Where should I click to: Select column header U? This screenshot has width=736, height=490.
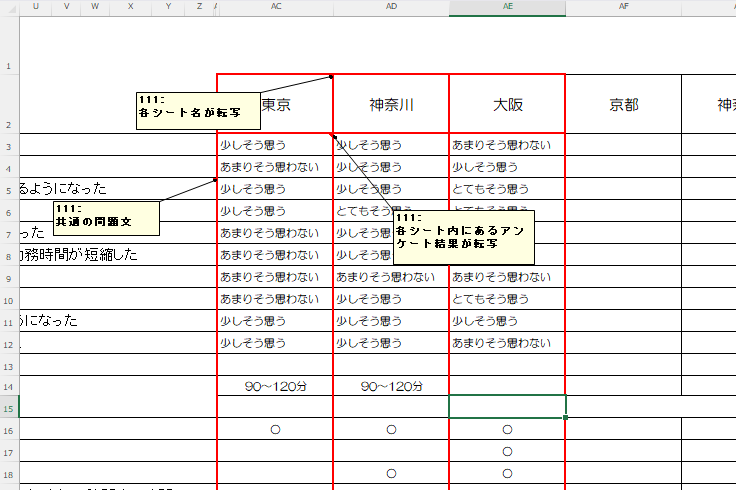[36, 7]
